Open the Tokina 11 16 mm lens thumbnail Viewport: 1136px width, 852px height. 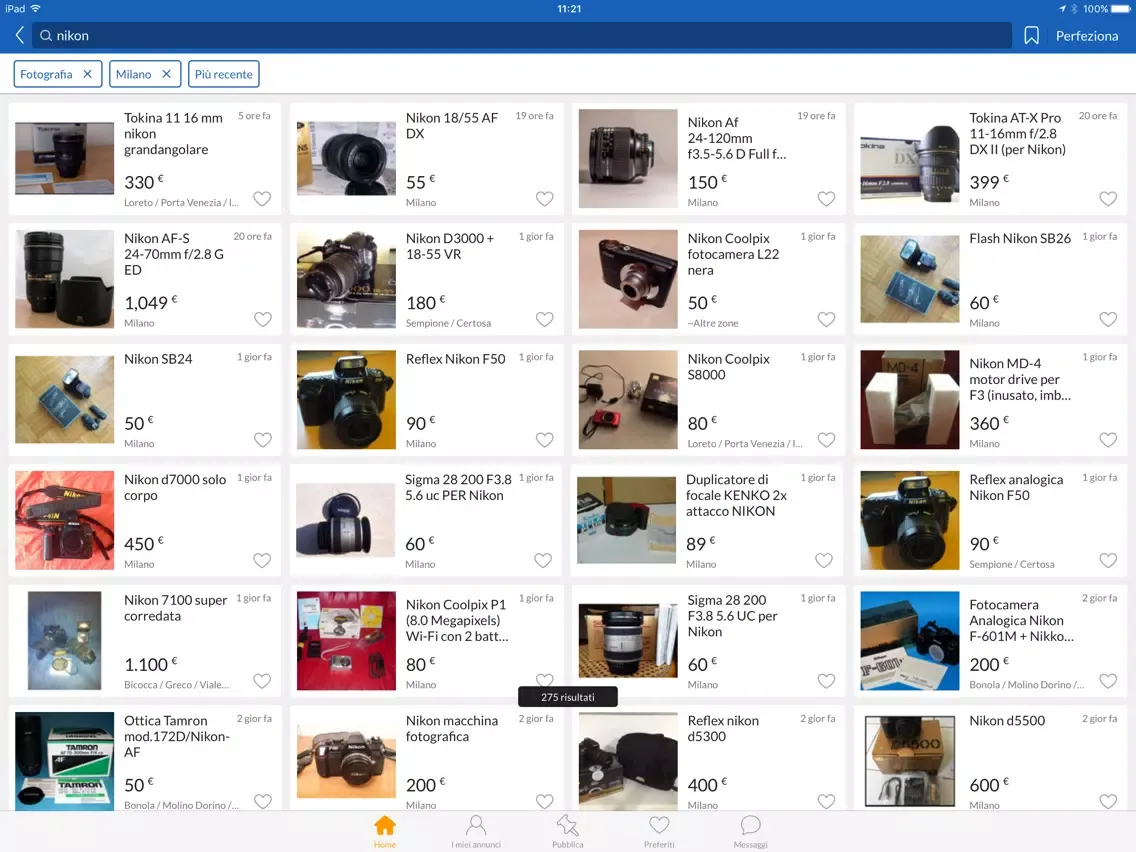point(64,159)
